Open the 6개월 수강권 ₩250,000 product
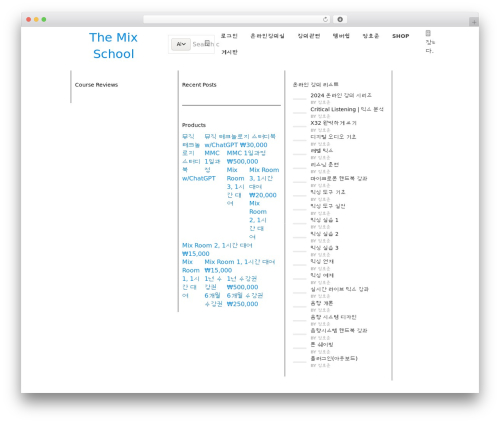Viewport: 500px width, 423px height. [x=245, y=300]
